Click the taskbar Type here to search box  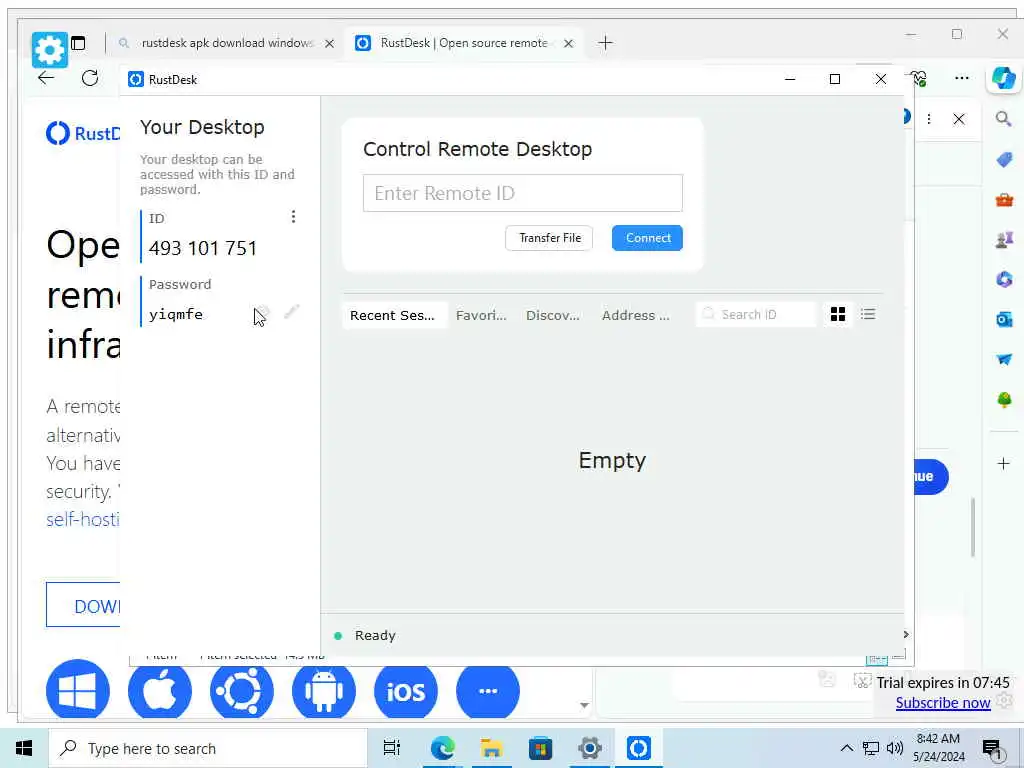click(x=208, y=748)
